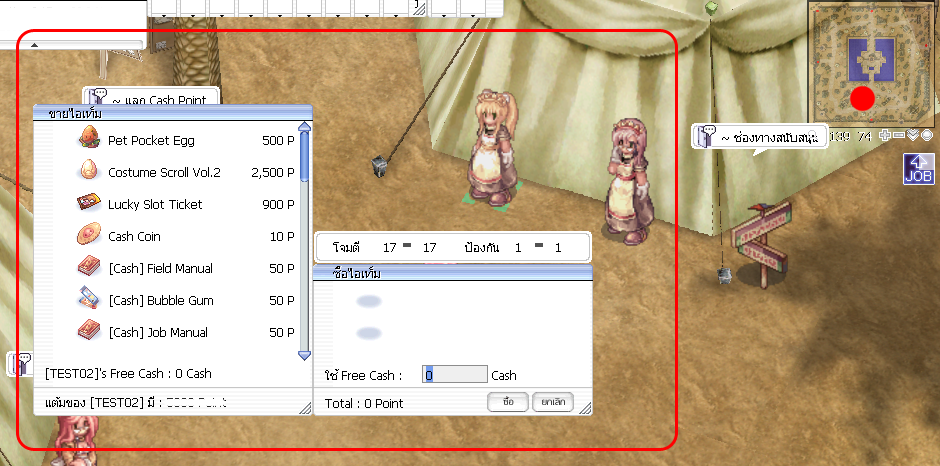Select the Costume Scroll Vol.2 egg icon
Screen dimensions: 940x466
coord(89,171)
